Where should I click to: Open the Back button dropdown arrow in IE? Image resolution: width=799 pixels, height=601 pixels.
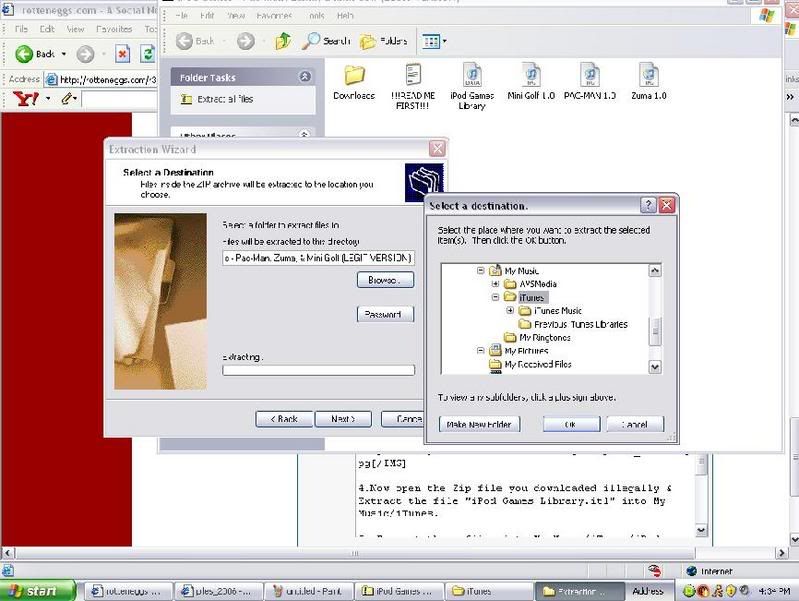pos(64,54)
